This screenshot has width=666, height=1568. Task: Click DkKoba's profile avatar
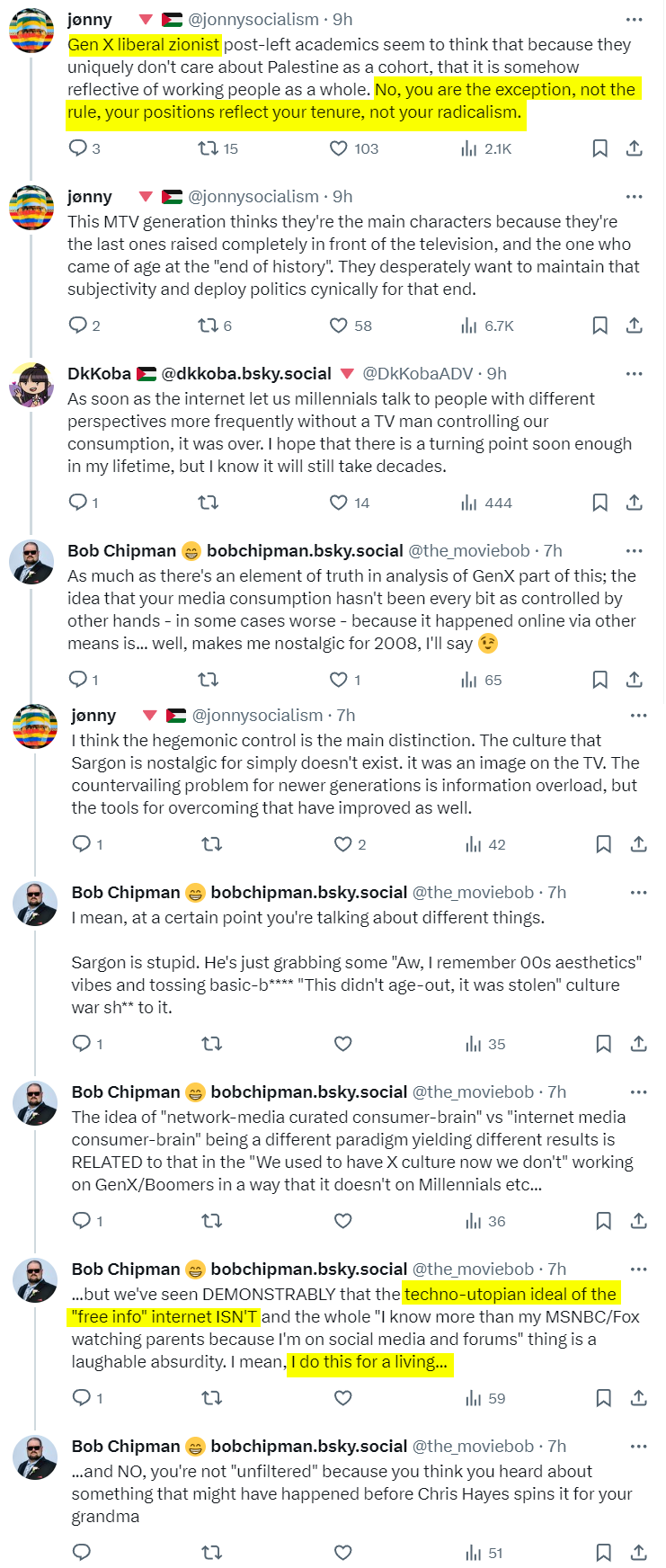click(31, 386)
